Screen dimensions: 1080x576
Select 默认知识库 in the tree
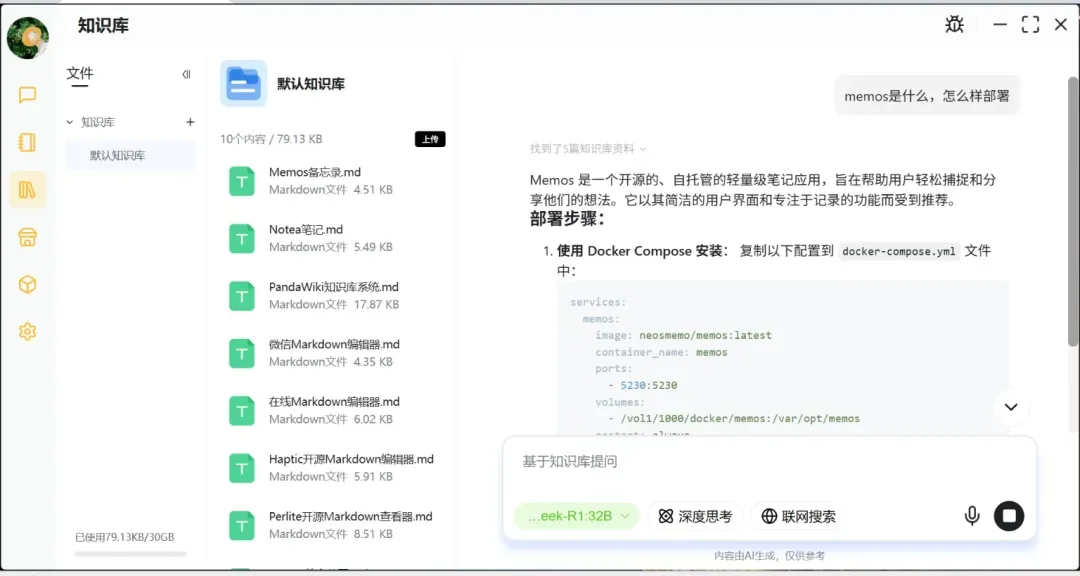[131, 156]
